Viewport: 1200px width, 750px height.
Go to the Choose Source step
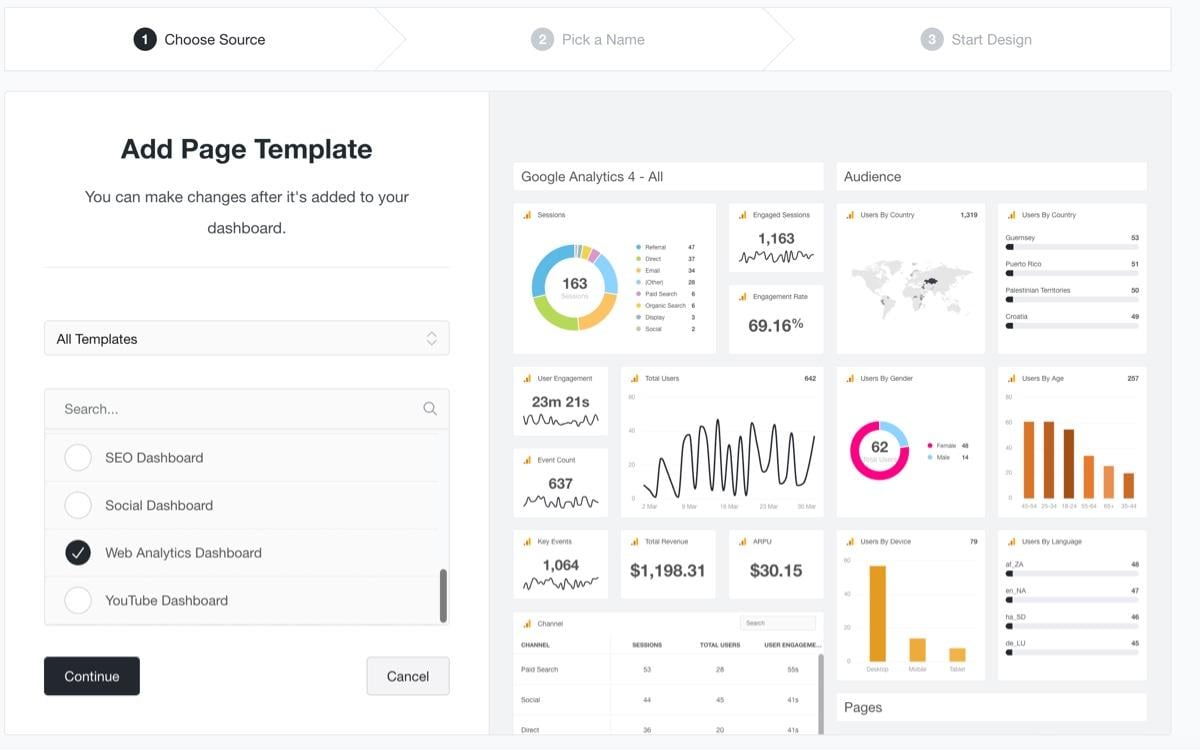click(x=200, y=40)
